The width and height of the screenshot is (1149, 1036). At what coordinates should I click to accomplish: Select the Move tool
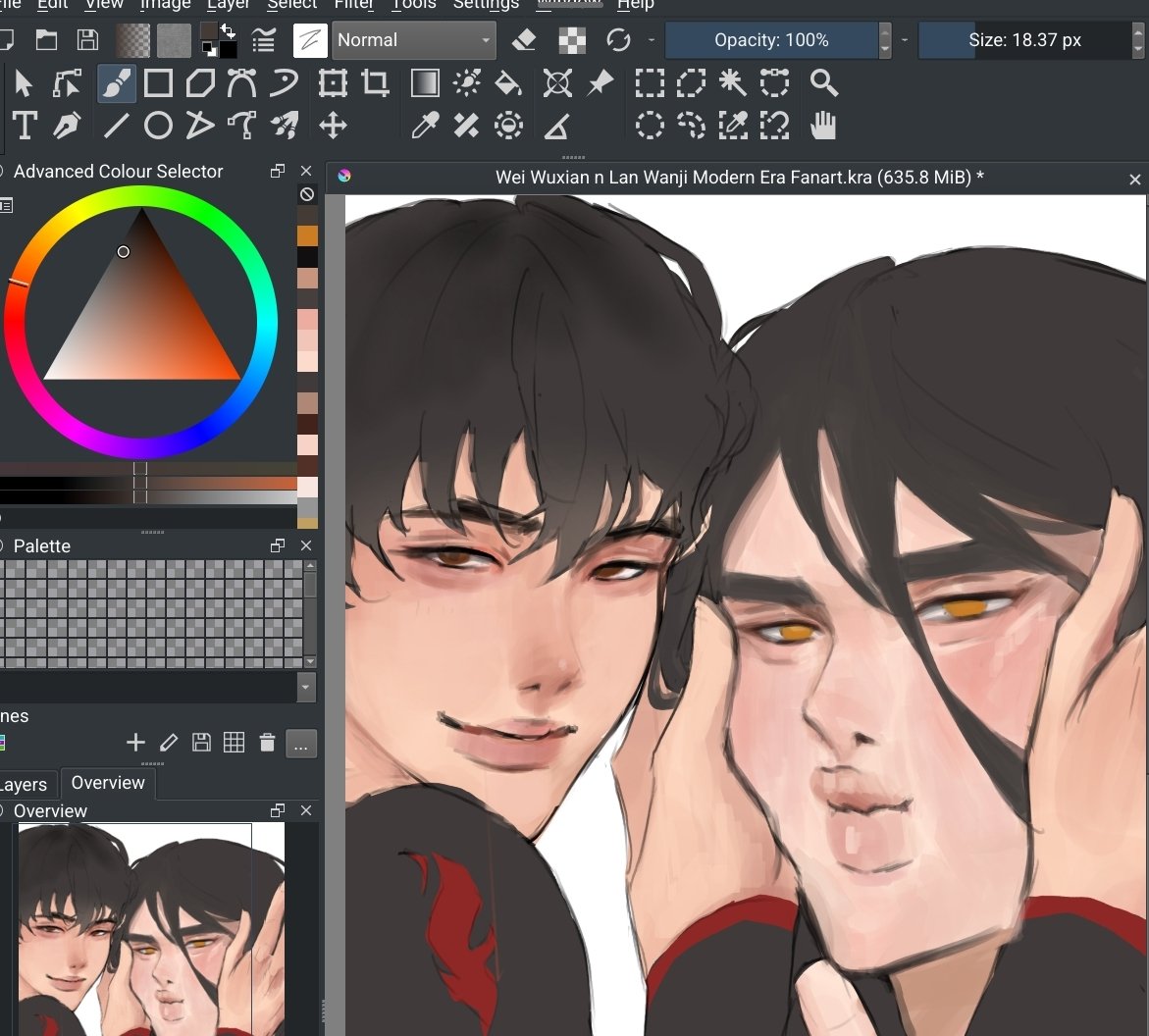[x=333, y=126]
